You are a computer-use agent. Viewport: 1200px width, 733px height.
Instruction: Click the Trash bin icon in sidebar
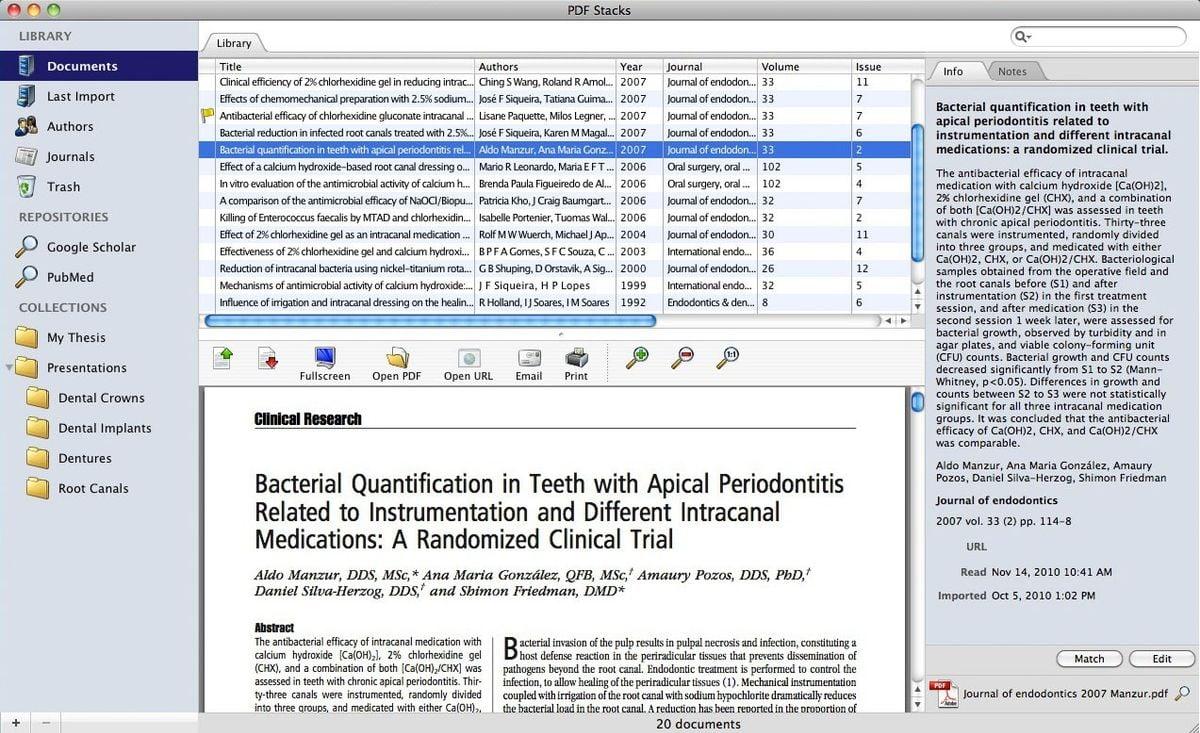26,186
